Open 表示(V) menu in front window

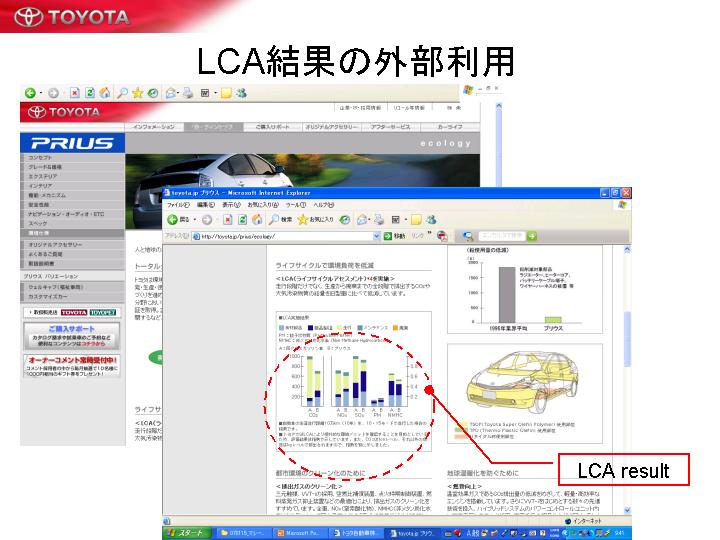pyautogui.click(x=231, y=205)
